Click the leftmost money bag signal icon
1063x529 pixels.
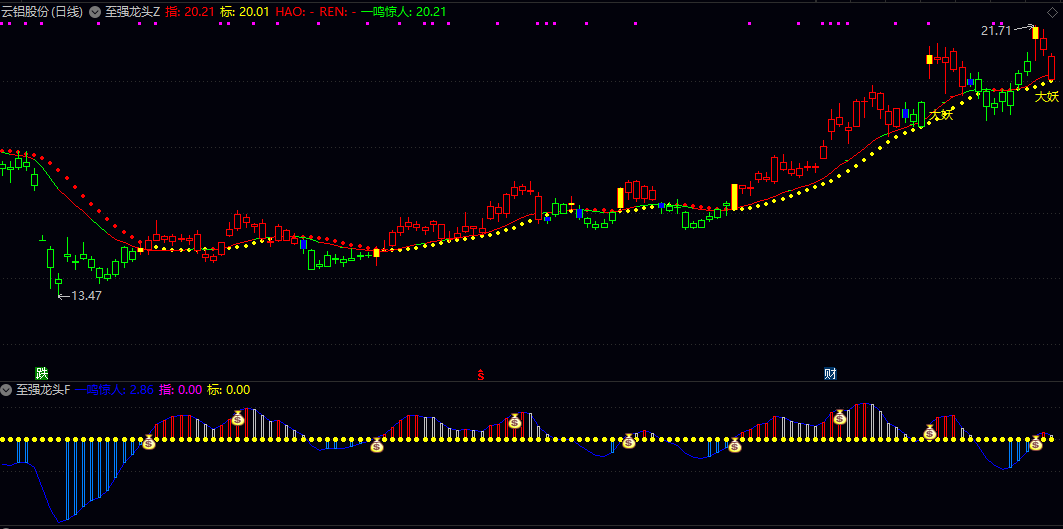(x=149, y=441)
